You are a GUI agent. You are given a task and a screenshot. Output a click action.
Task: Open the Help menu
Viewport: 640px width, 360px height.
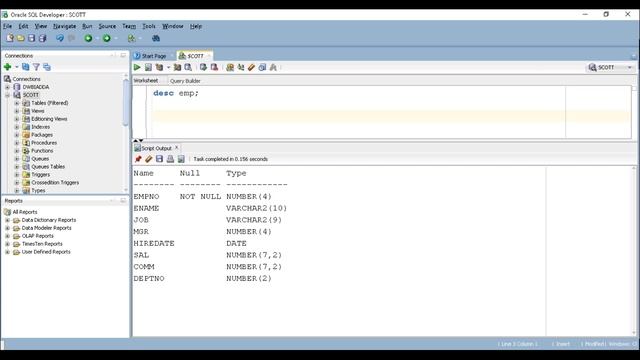coord(196,26)
